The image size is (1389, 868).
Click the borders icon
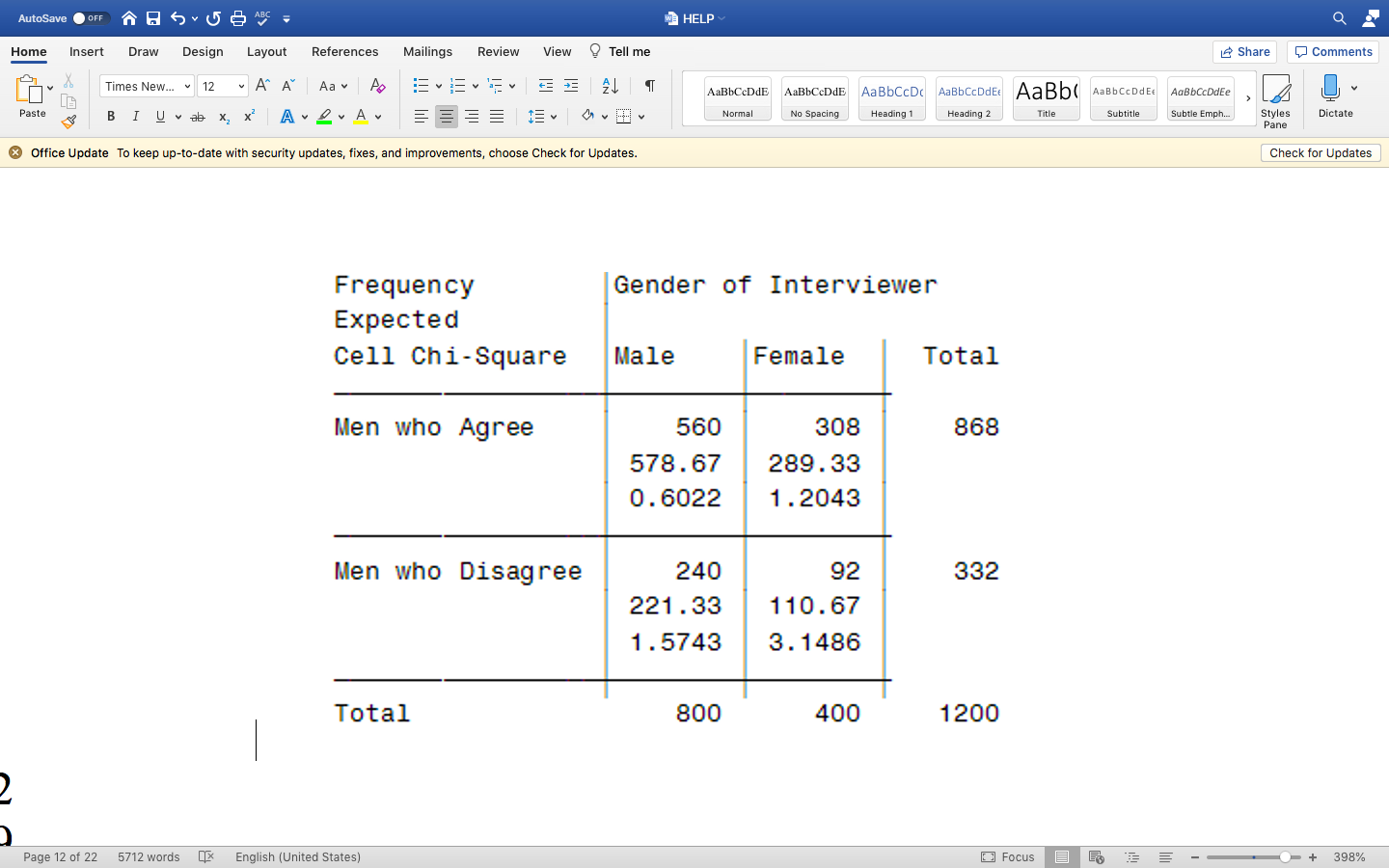coord(624,117)
